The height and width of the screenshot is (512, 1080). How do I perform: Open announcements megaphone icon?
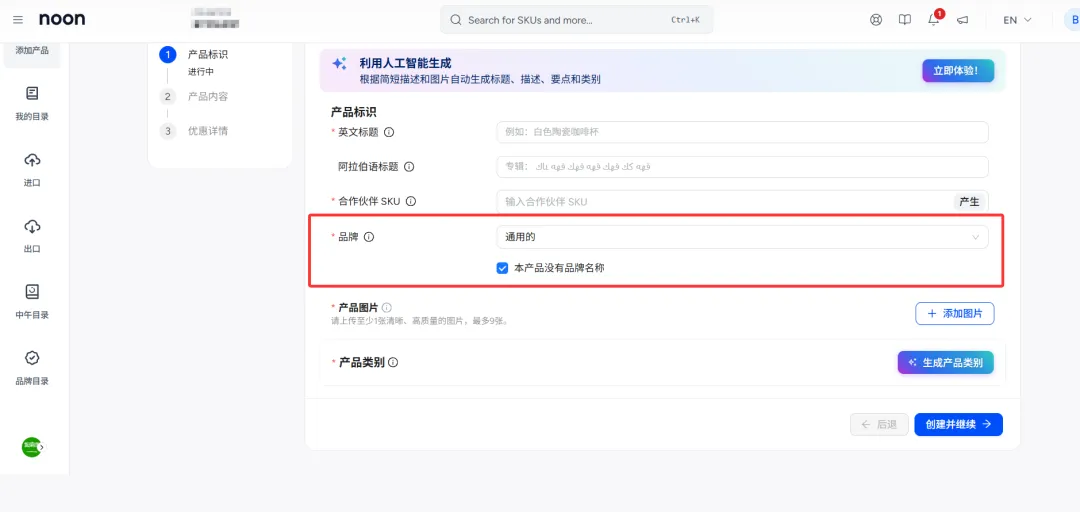click(x=963, y=20)
